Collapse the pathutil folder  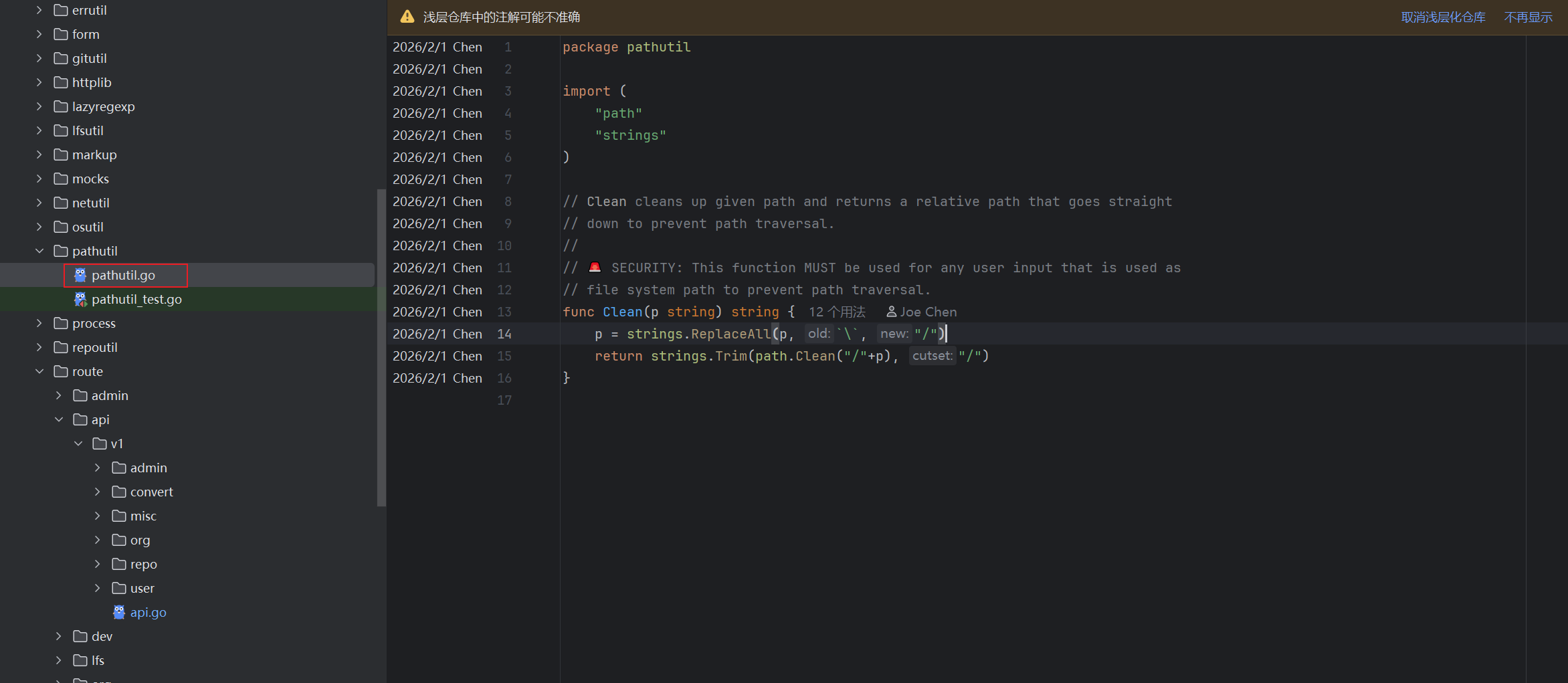point(39,251)
